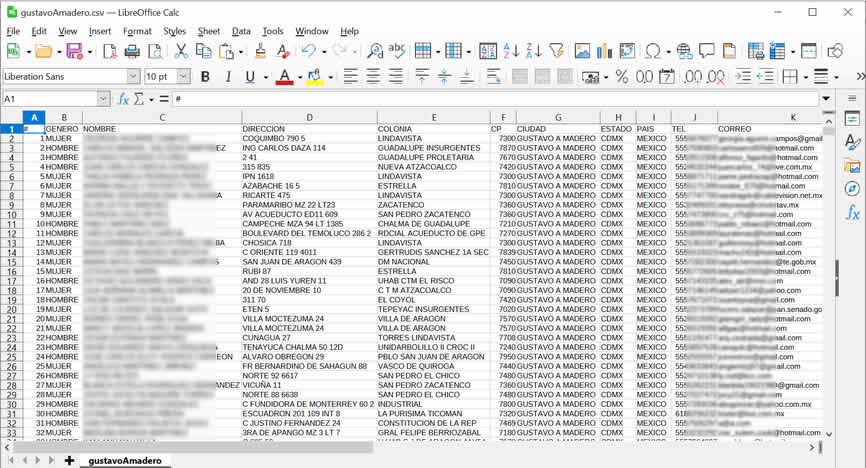Sort ascending A-Z icon
Screen dimensions: 866x468
point(511,51)
